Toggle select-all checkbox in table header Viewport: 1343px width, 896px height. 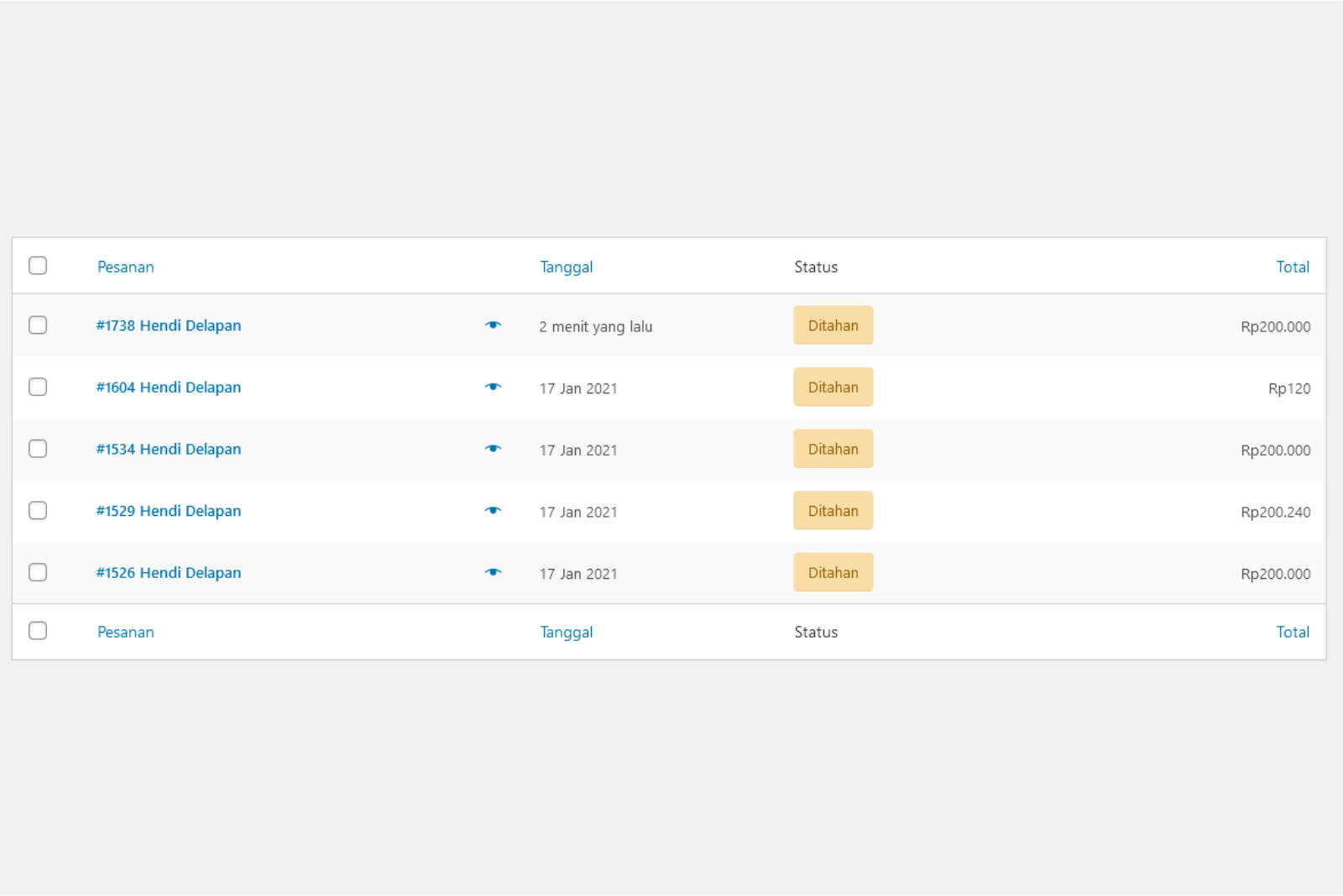[x=38, y=266]
